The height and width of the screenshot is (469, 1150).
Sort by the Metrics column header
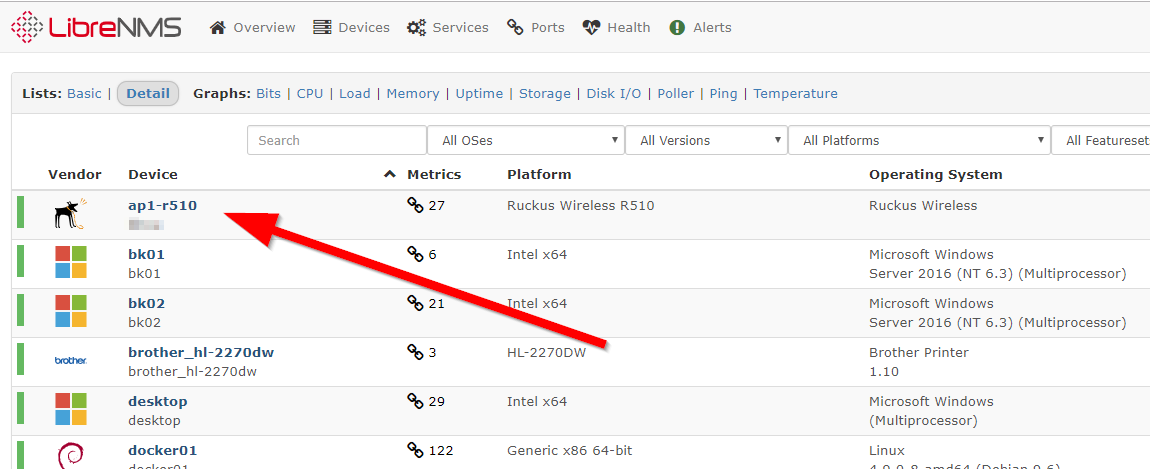[x=434, y=175]
